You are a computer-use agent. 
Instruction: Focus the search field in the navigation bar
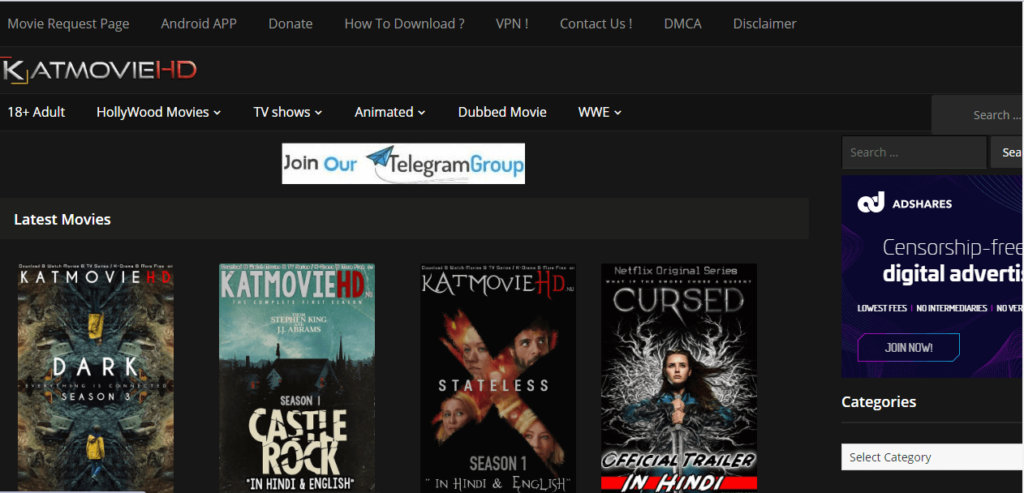pos(978,115)
